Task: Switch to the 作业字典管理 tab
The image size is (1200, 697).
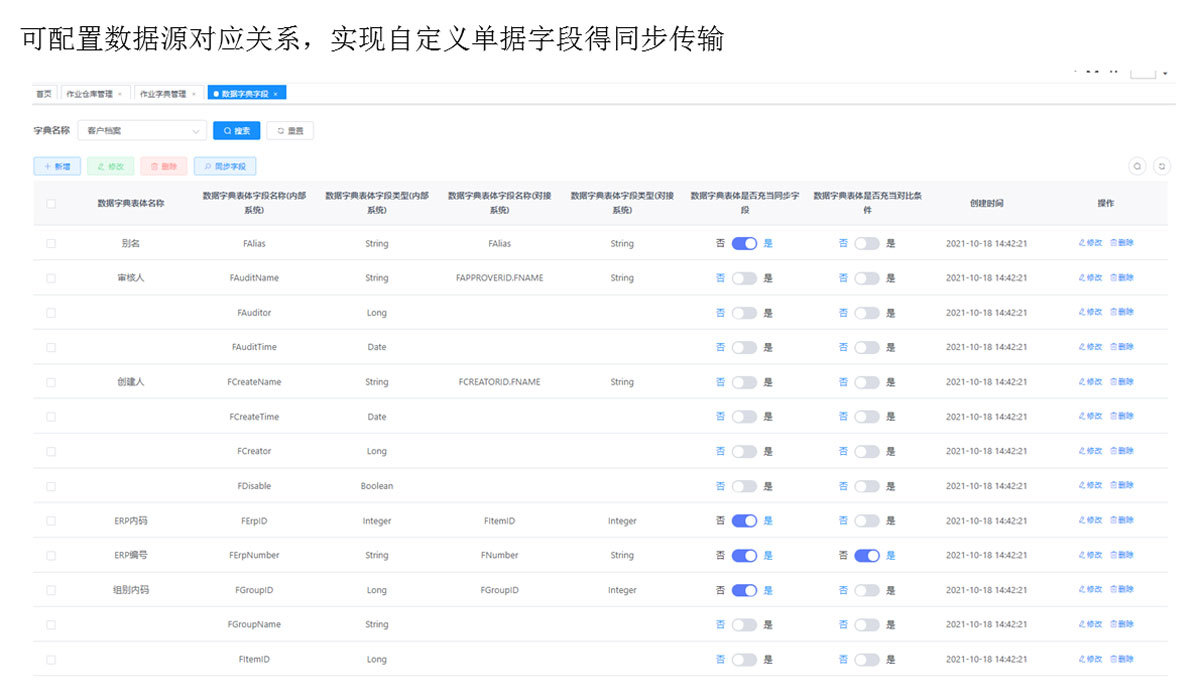Action: tap(163, 94)
